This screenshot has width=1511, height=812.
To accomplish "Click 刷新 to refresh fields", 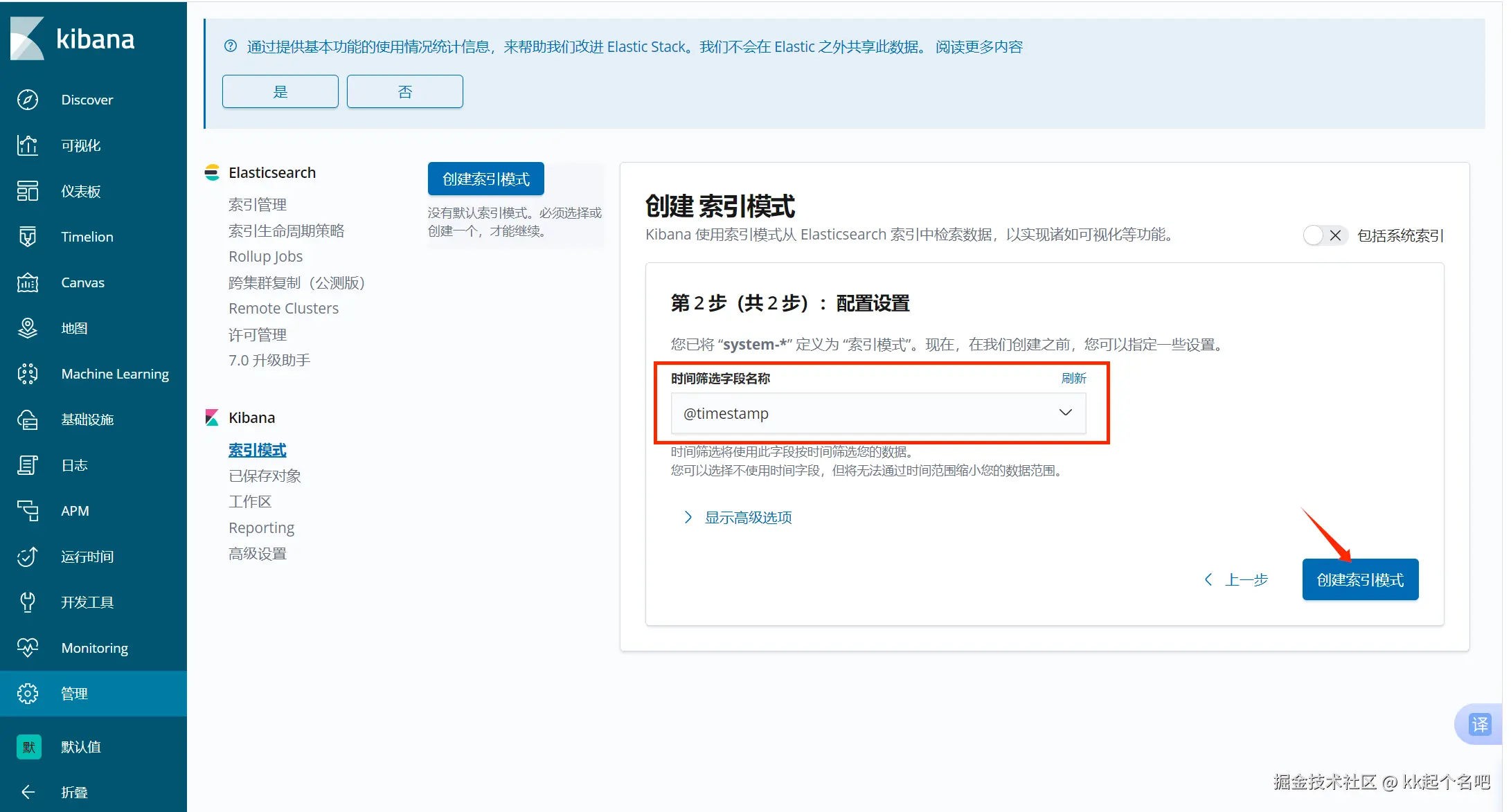I will click(x=1073, y=379).
